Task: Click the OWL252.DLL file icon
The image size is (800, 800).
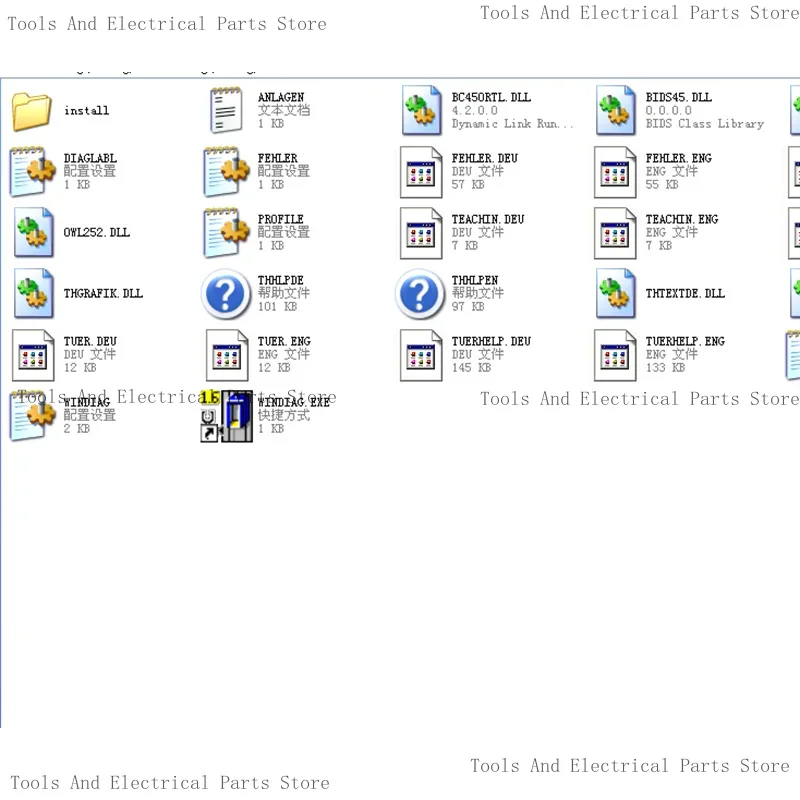Action: [33, 232]
